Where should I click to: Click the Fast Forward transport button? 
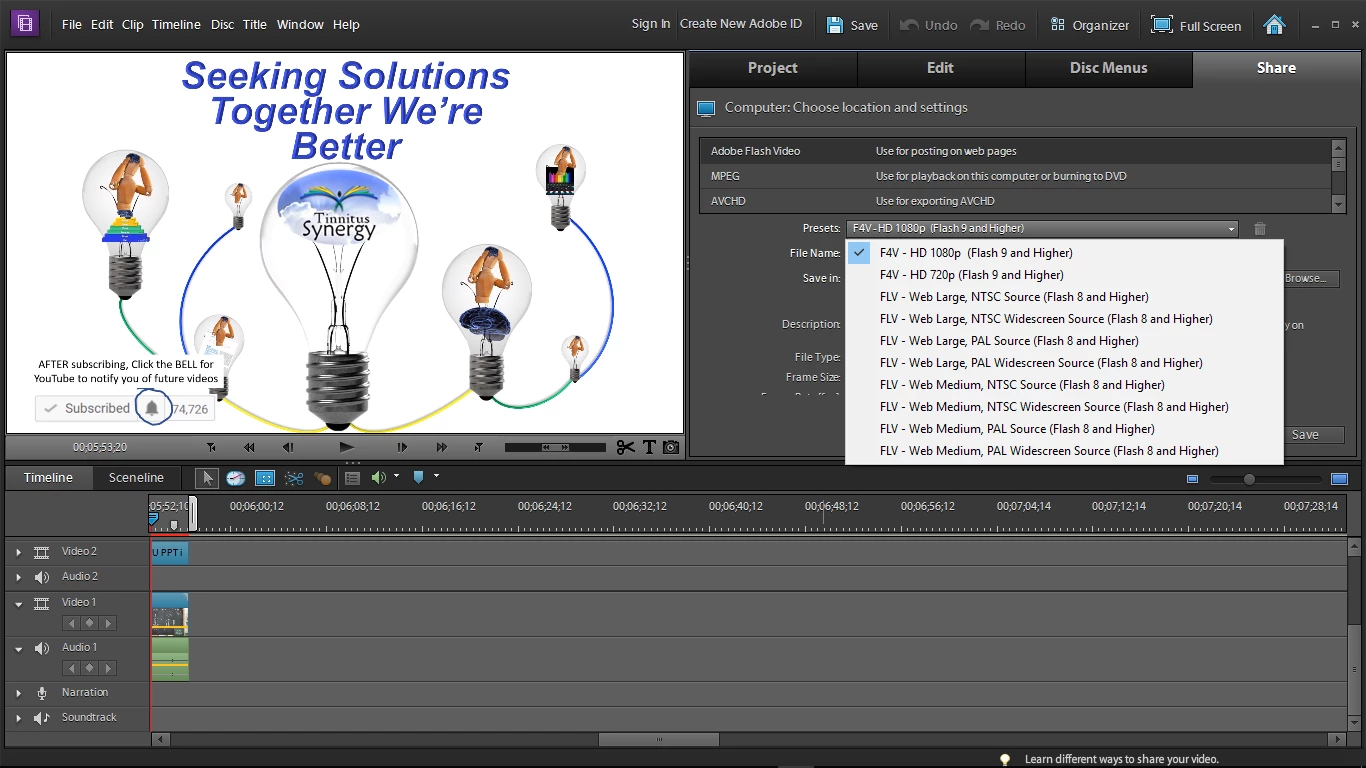pyautogui.click(x=441, y=447)
